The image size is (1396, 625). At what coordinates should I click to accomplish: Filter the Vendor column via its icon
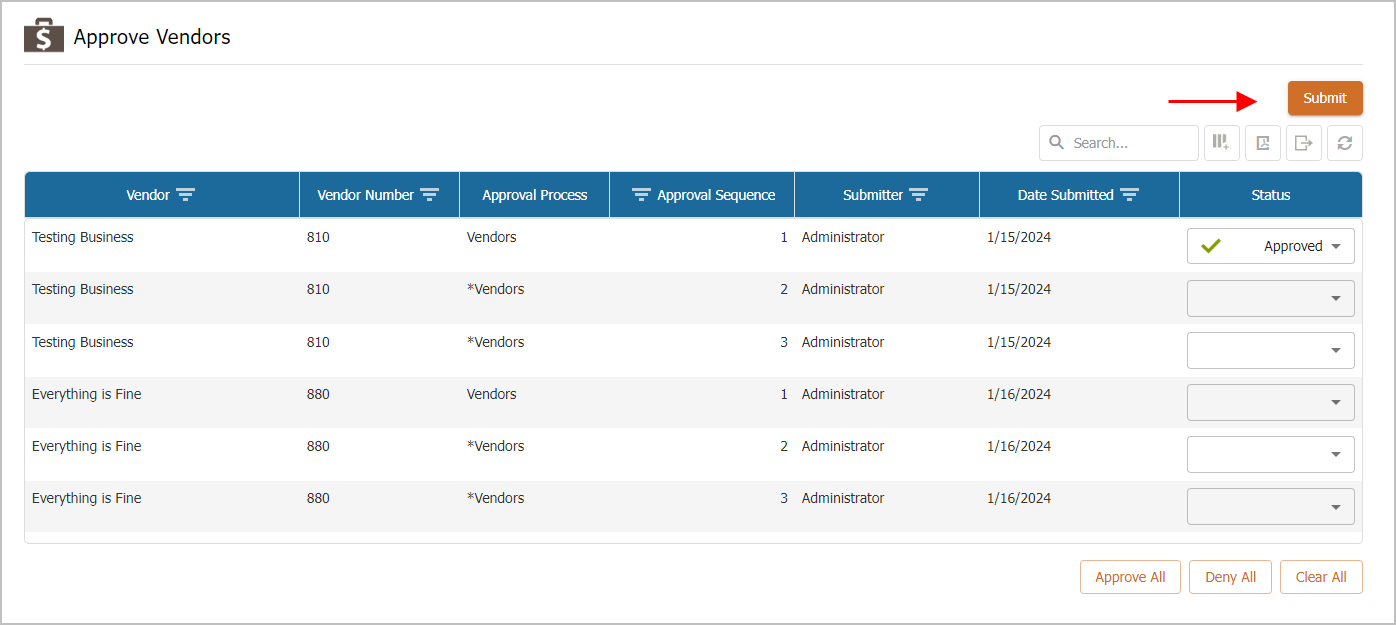185,195
